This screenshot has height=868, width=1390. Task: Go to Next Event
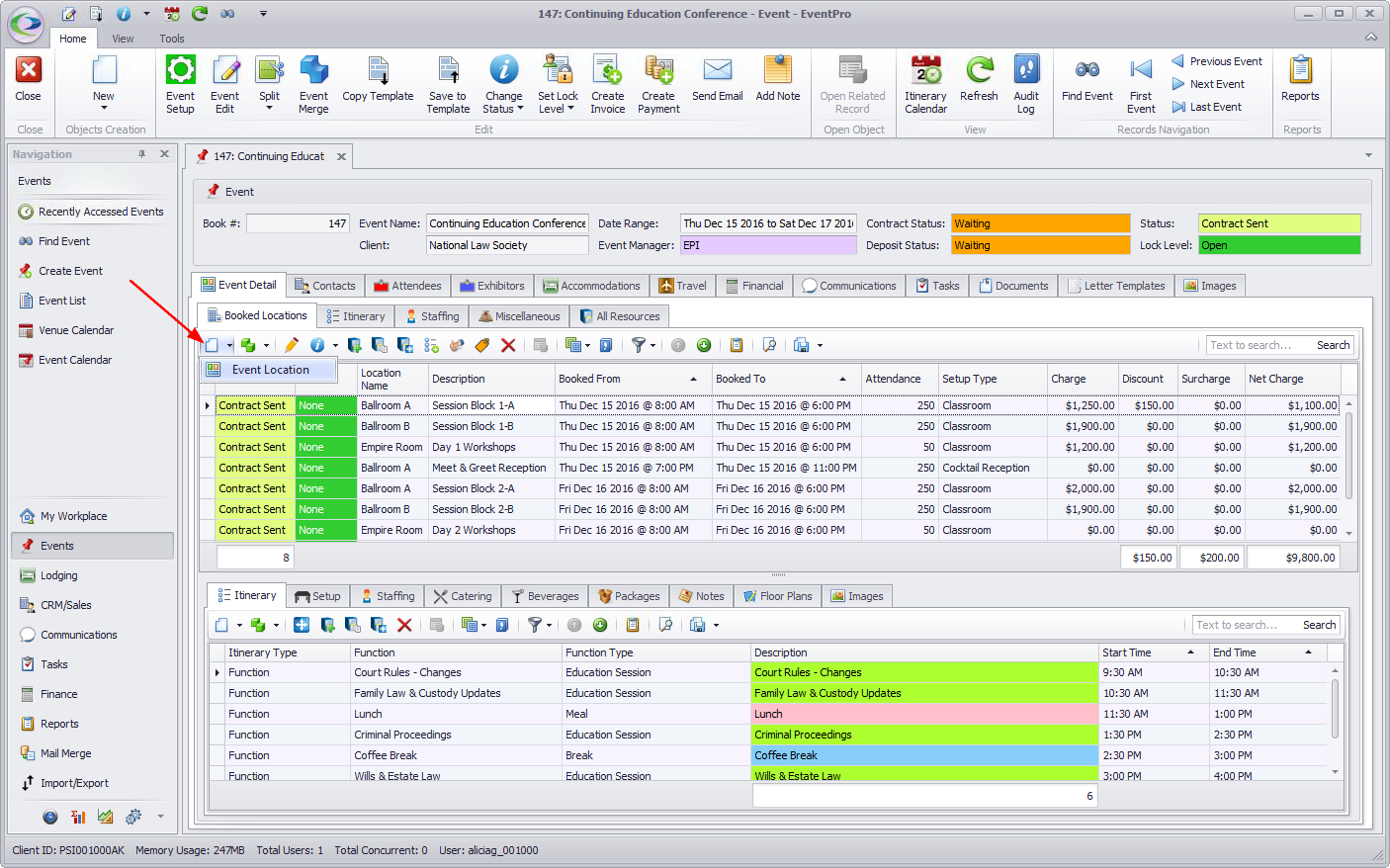pos(1208,84)
